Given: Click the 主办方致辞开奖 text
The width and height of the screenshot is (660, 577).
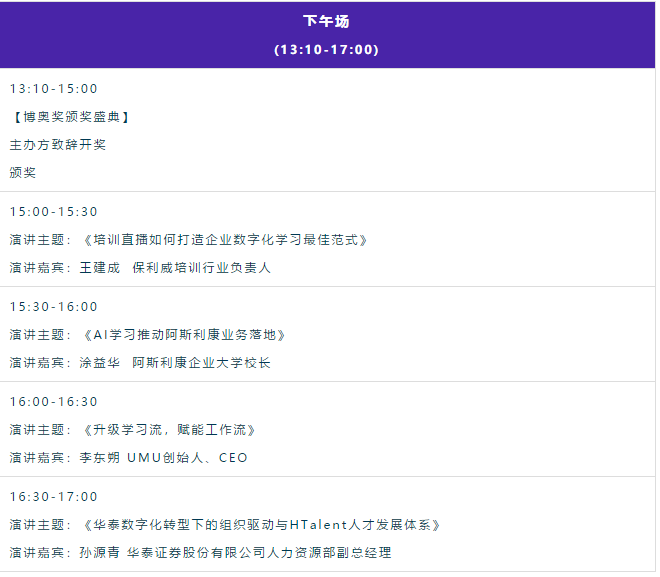Looking at the screenshot, I should (x=58, y=145).
